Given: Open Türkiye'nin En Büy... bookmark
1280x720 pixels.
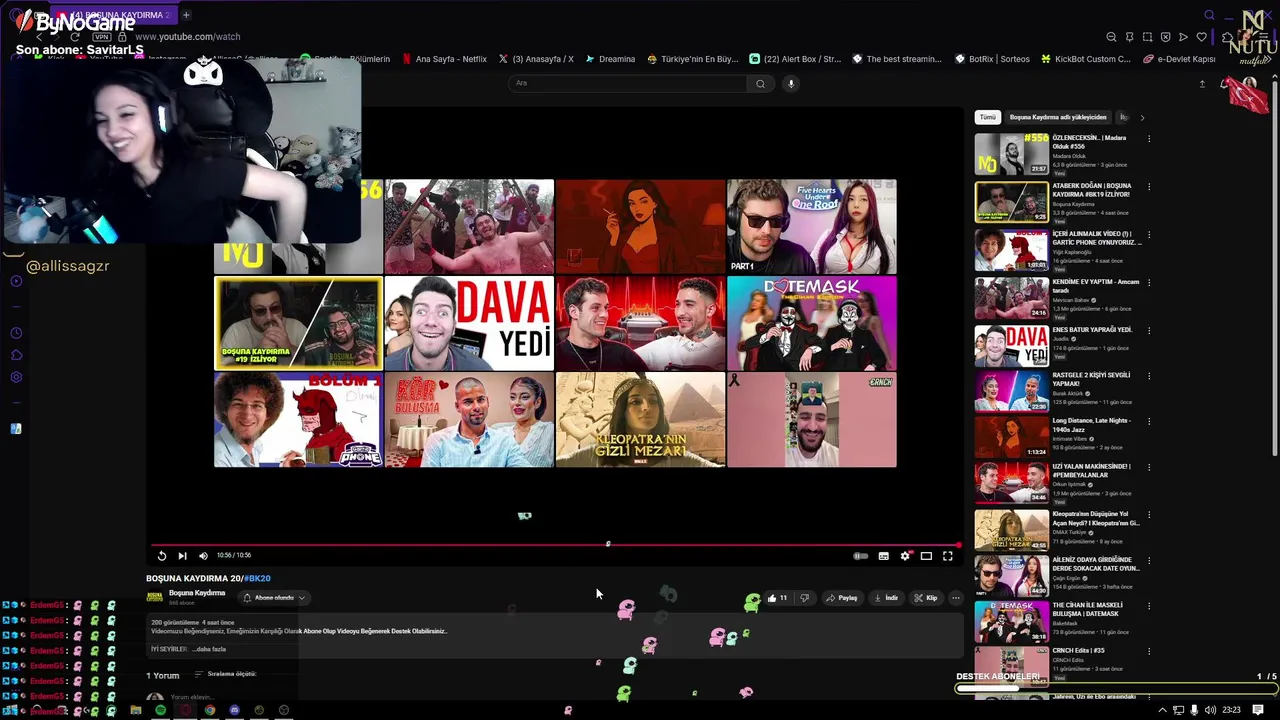Looking at the screenshot, I should pyautogui.click(x=692, y=59).
